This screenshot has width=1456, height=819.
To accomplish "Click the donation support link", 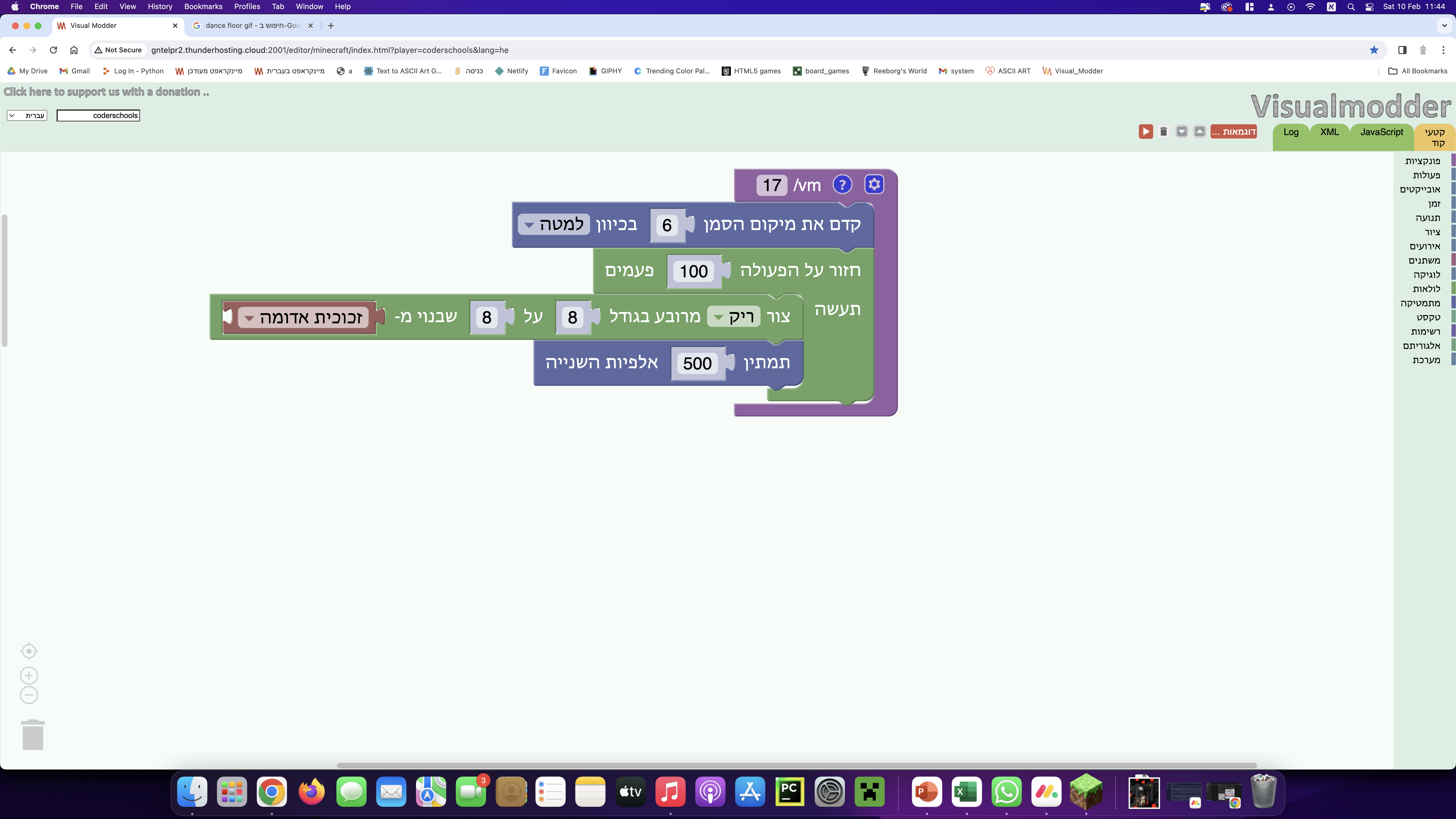I will (x=106, y=92).
